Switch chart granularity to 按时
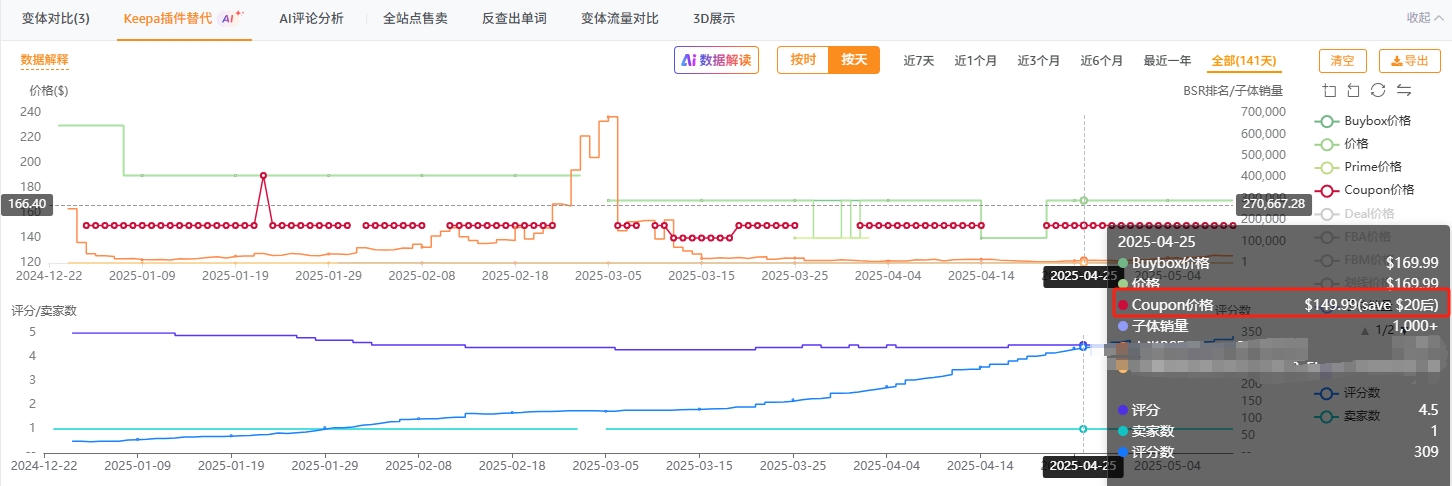1452x486 pixels. pos(803,60)
